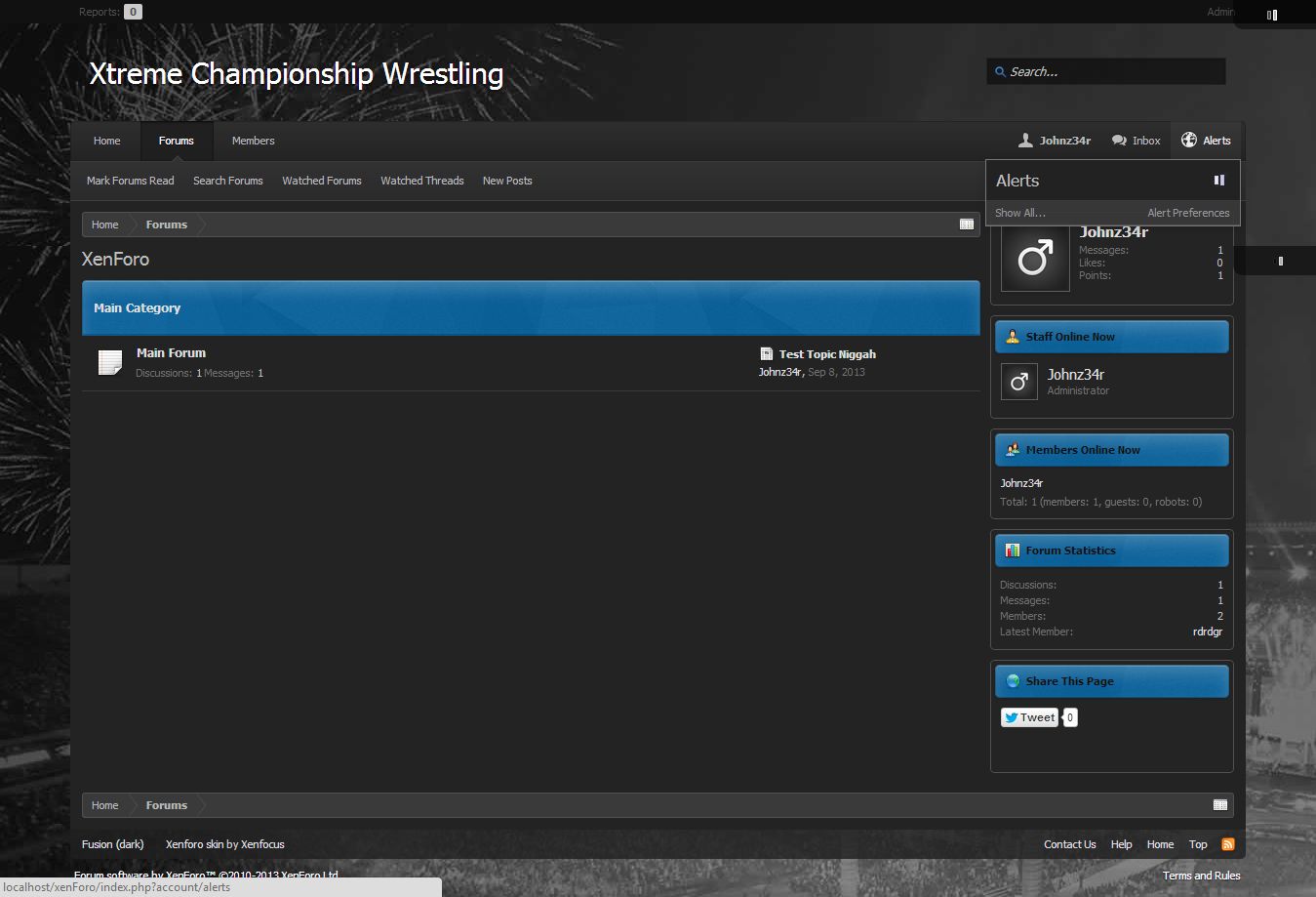Click sitemap icon in bottom breadcrumb bar
The image size is (1316, 897).
pos(1219,805)
